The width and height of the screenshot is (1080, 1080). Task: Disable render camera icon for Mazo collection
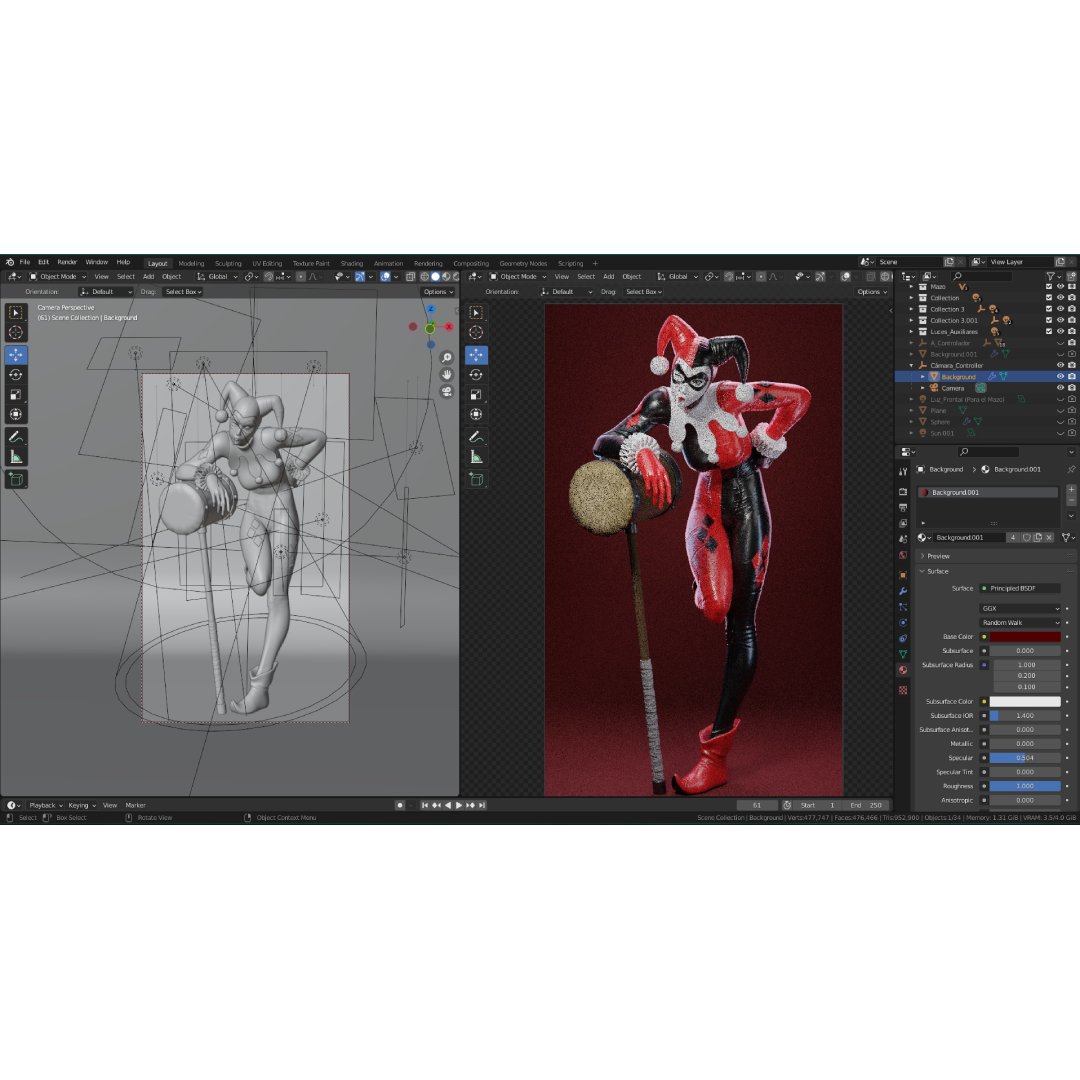(1072, 287)
